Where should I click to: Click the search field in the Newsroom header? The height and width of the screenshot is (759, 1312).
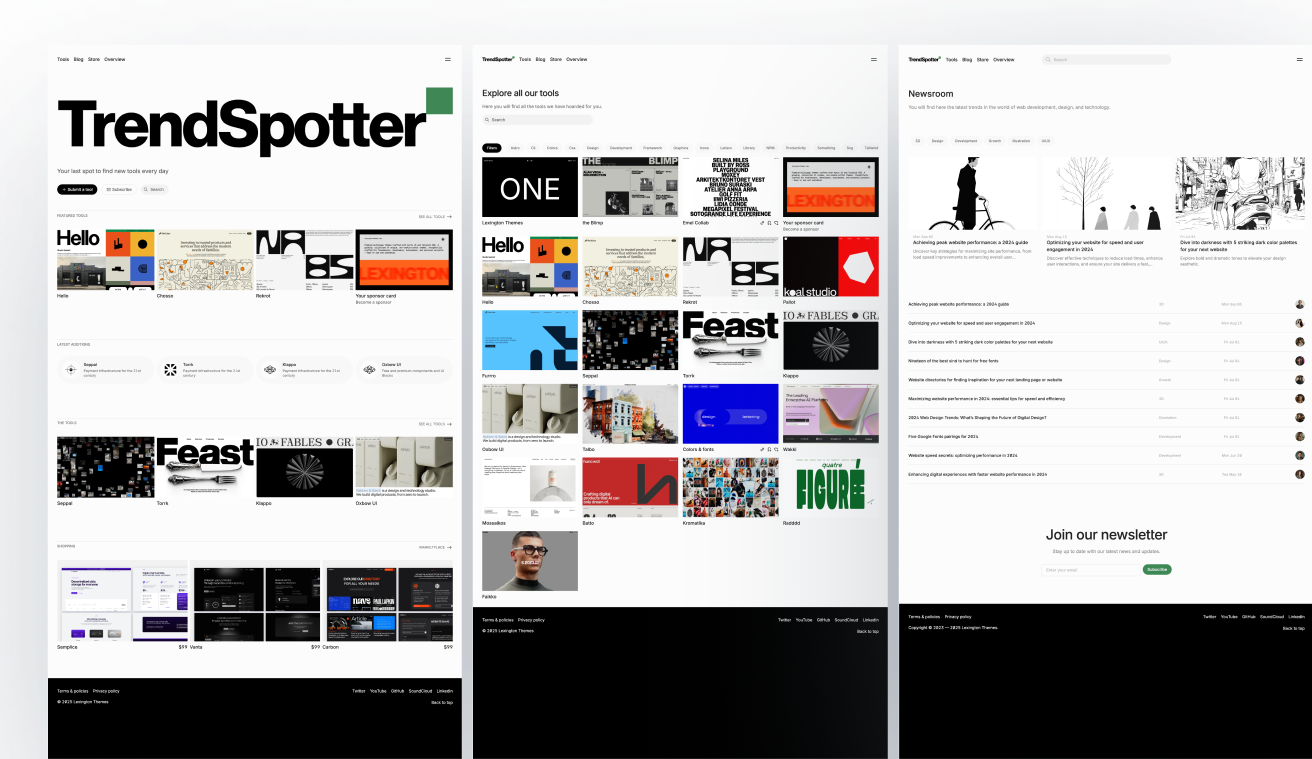(1106, 60)
